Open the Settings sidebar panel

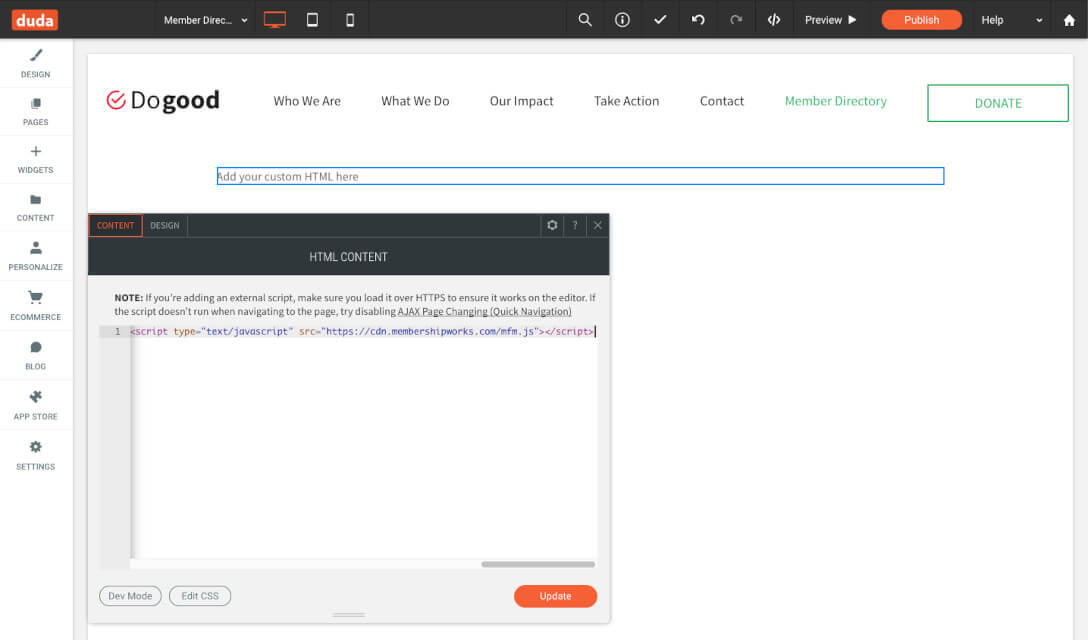tap(35, 455)
